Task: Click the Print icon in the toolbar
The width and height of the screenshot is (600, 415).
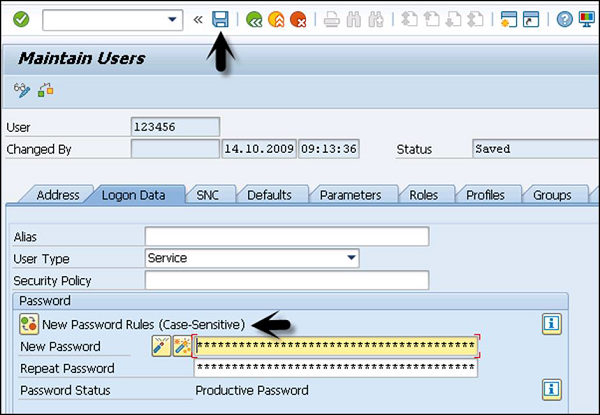Action: pos(331,20)
